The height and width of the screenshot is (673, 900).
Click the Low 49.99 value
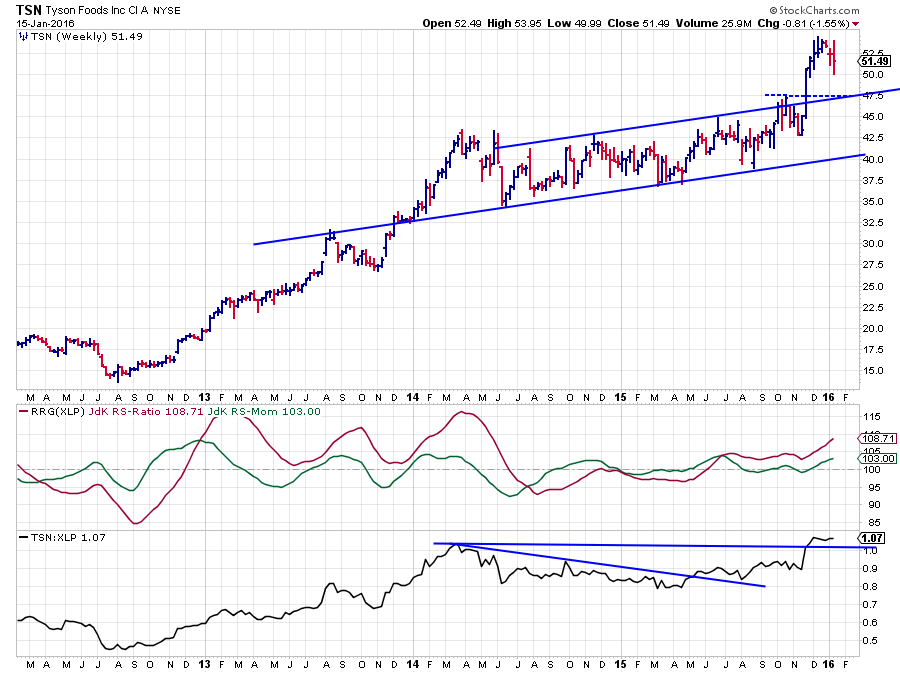point(574,24)
